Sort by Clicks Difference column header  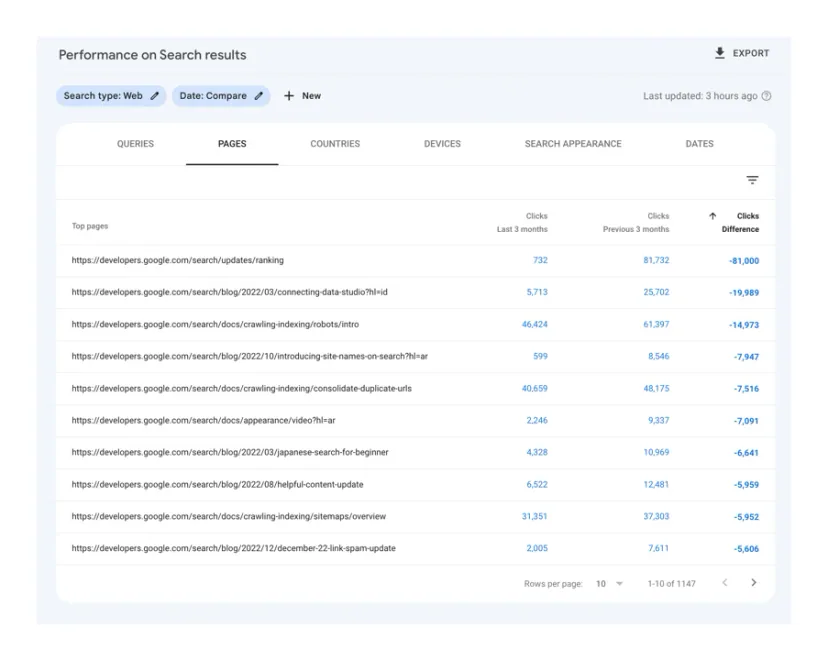tap(740, 222)
